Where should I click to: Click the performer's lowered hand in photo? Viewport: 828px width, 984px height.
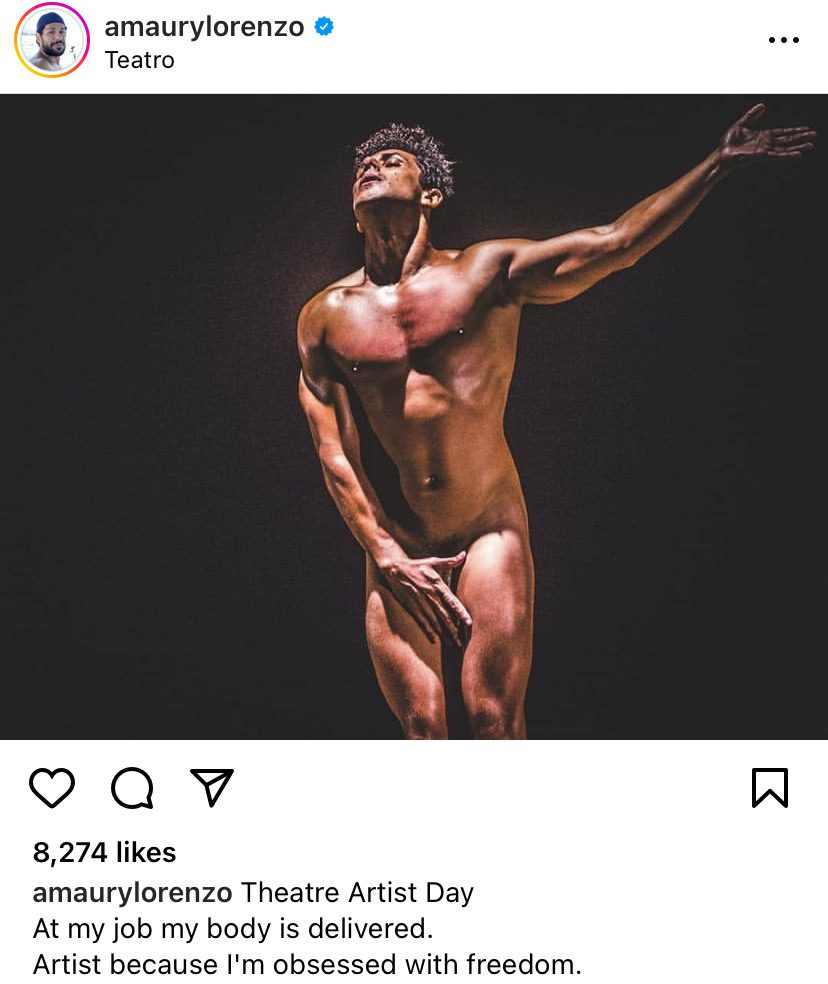[430, 590]
